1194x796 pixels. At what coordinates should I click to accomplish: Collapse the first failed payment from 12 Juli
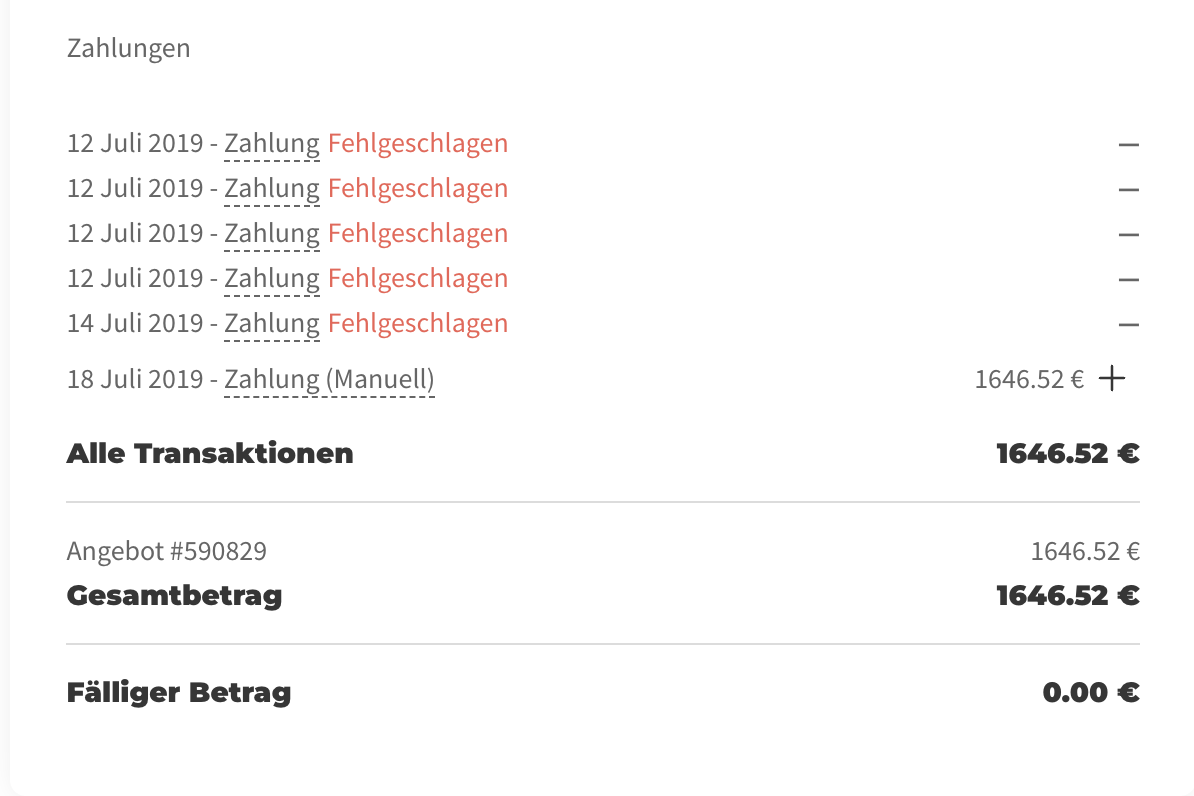[x=1129, y=143]
